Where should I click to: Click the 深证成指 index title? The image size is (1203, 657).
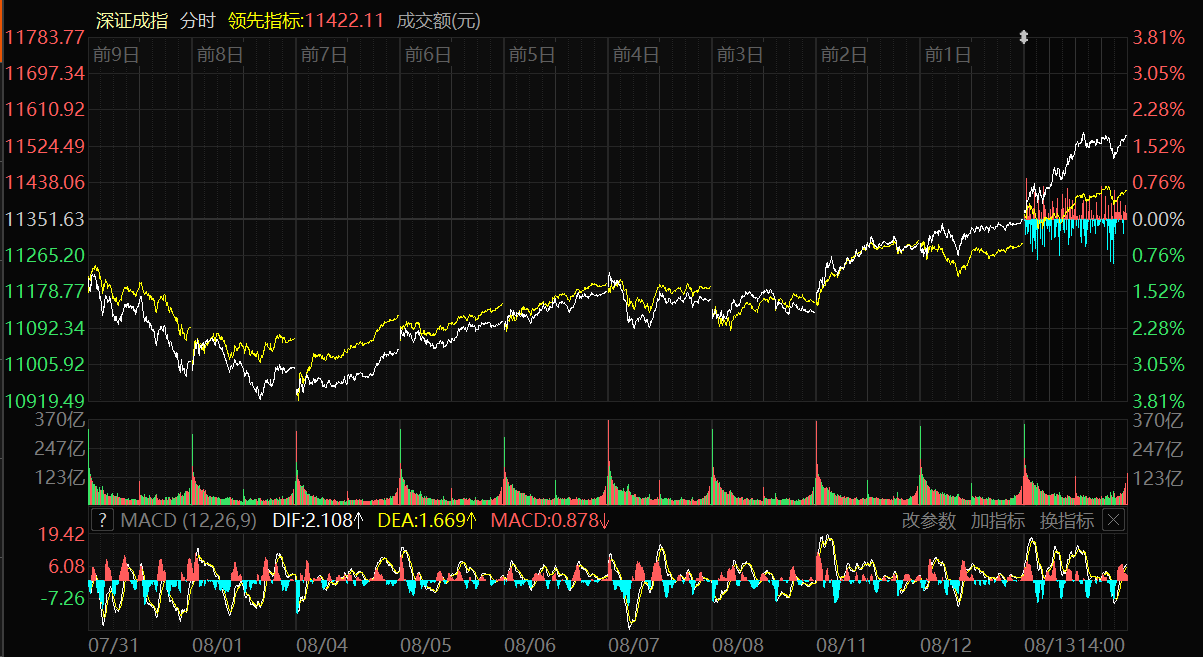(132, 20)
